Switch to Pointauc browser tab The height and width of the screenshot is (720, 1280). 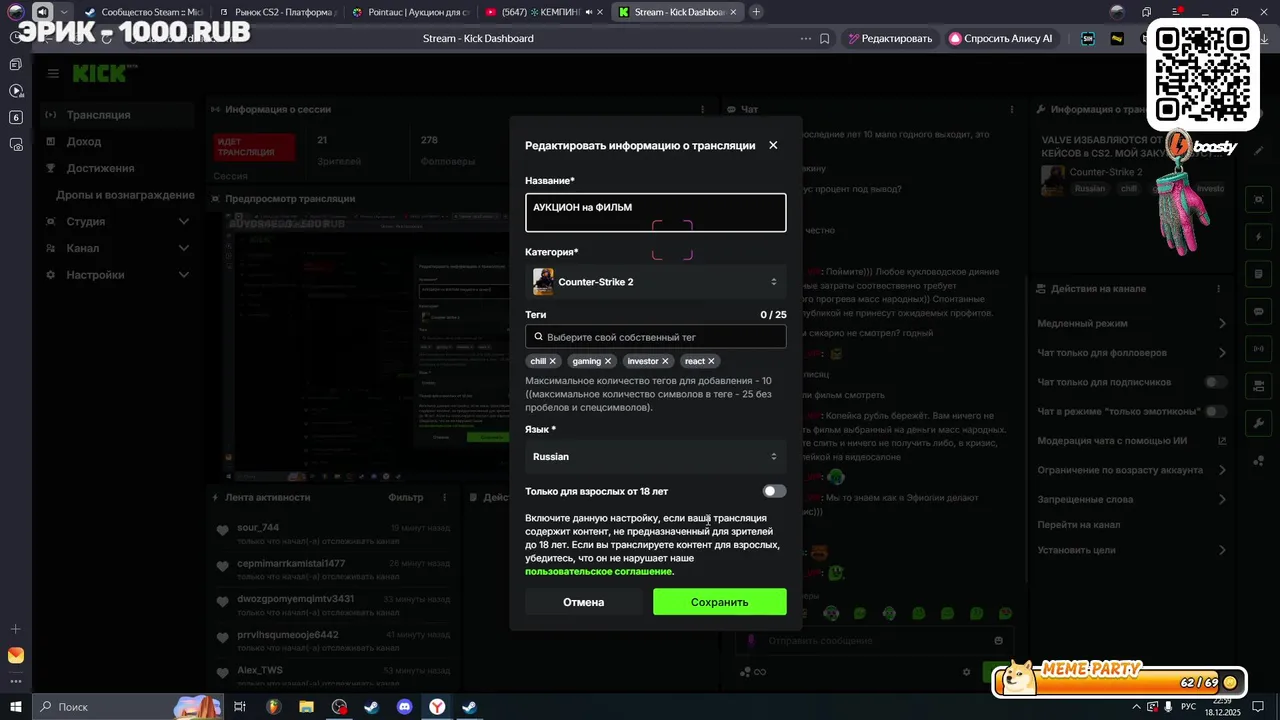pyautogui.click(x=411, y=12)
